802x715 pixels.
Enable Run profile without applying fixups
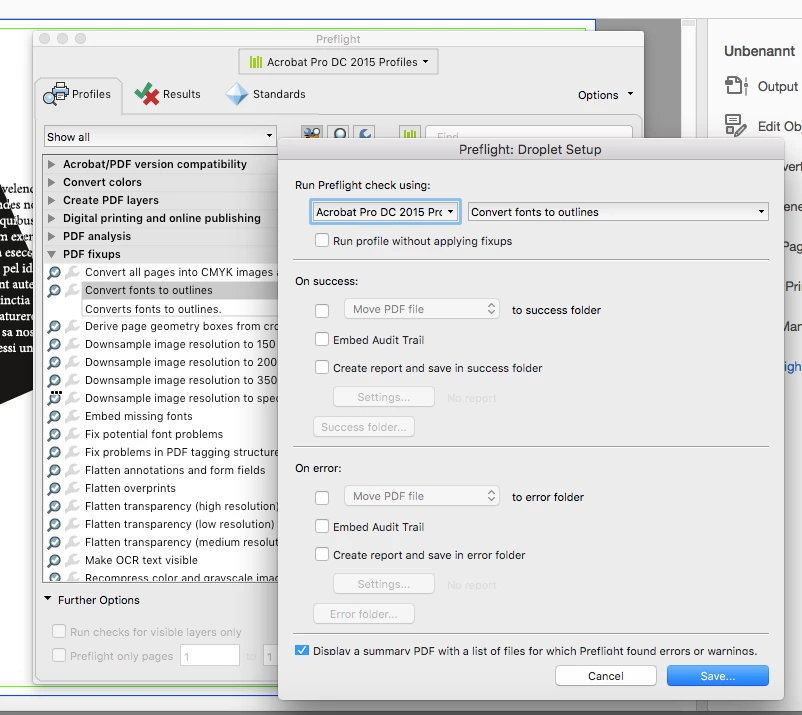point(322,240)
